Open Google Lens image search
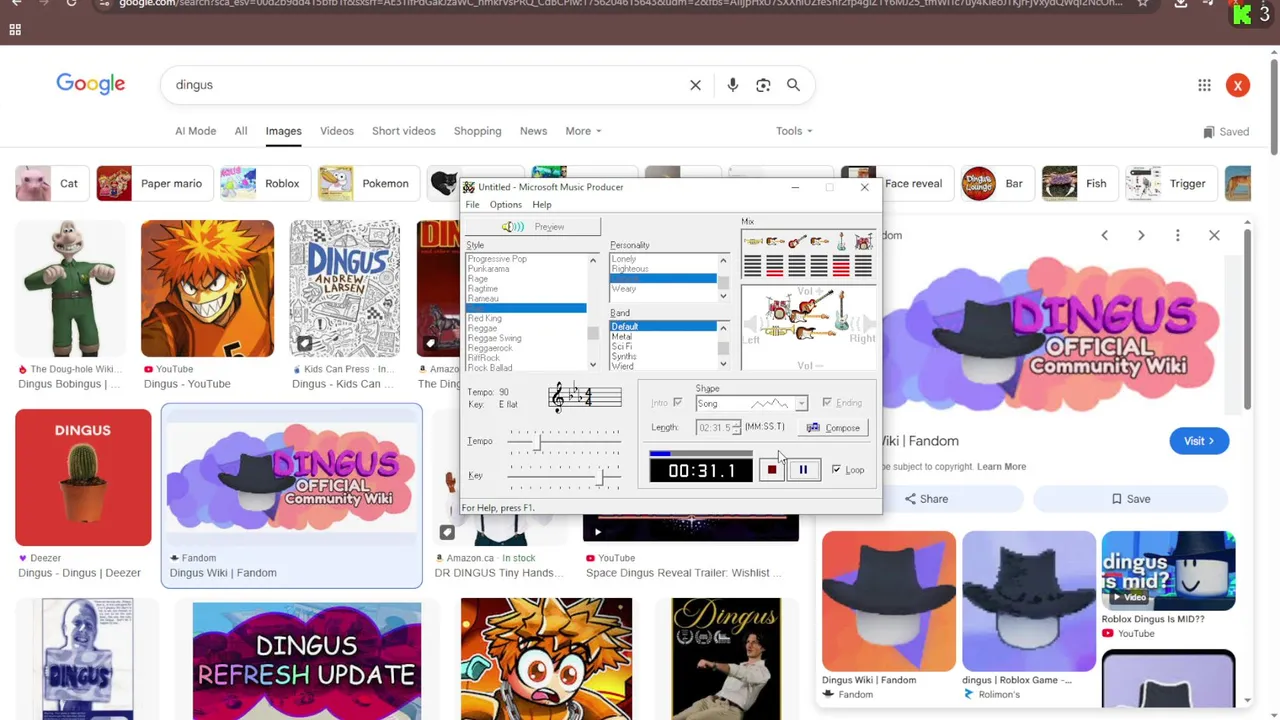This screenshot has width=1280, height=720. pyautogui.click(x=763, y=85)
